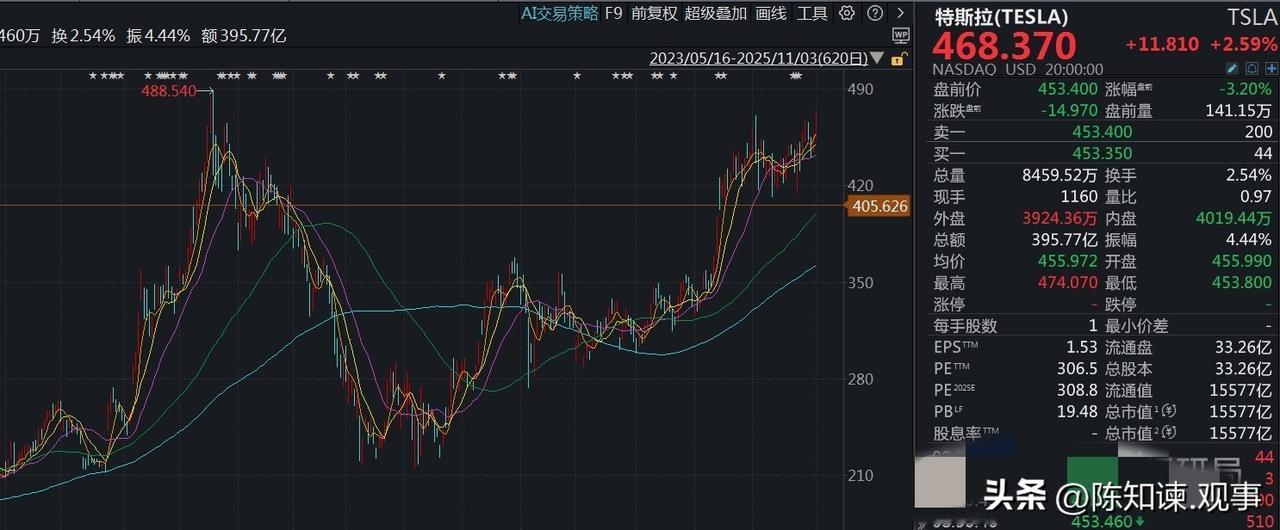Click 最低 value 453.800

[1242, 283]
